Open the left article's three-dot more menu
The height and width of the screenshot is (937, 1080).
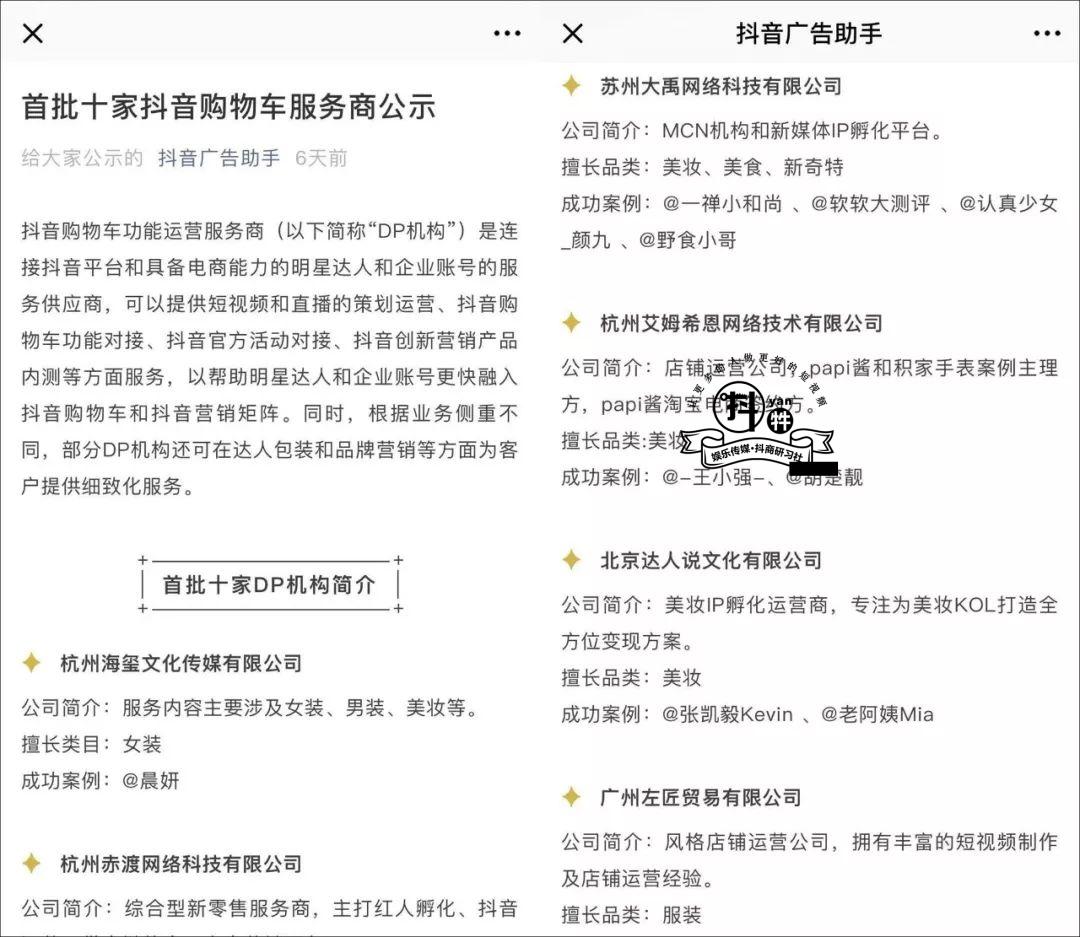tap(507, 34)
